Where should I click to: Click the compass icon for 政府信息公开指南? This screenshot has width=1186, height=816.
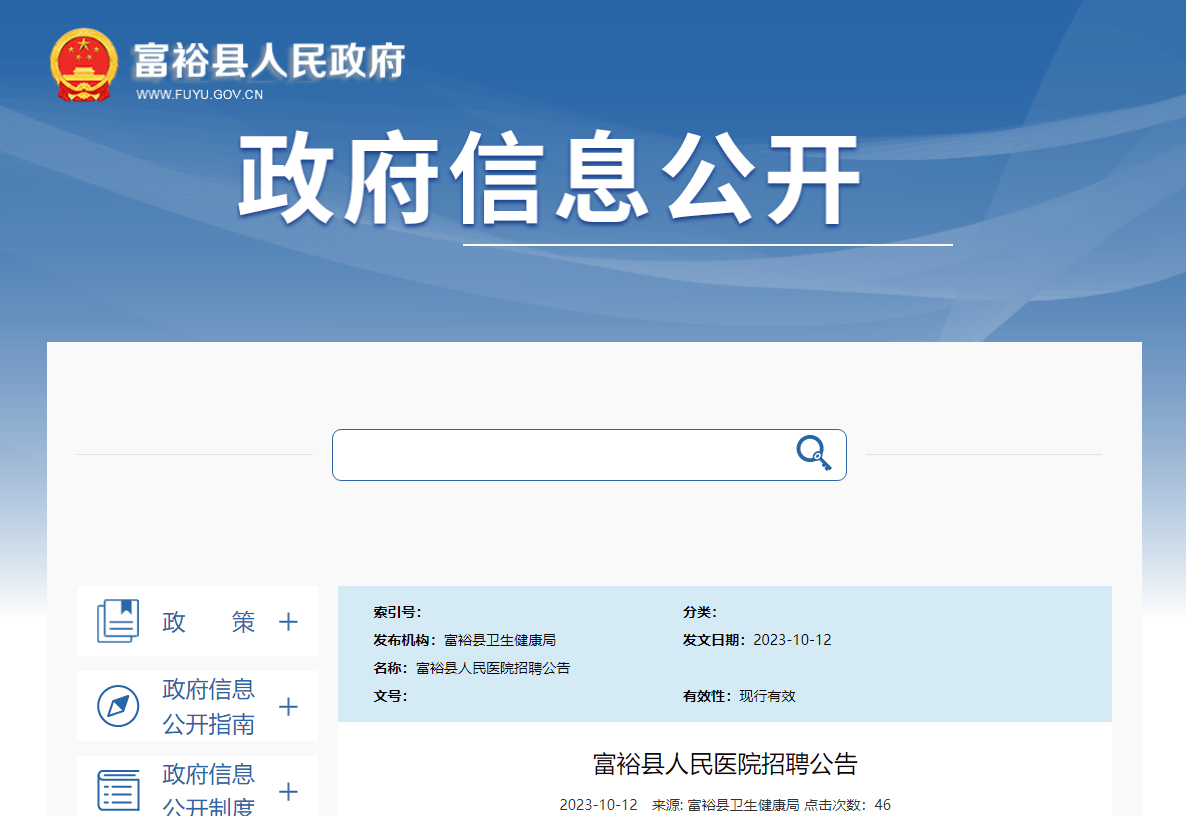(x=117, y=707)
